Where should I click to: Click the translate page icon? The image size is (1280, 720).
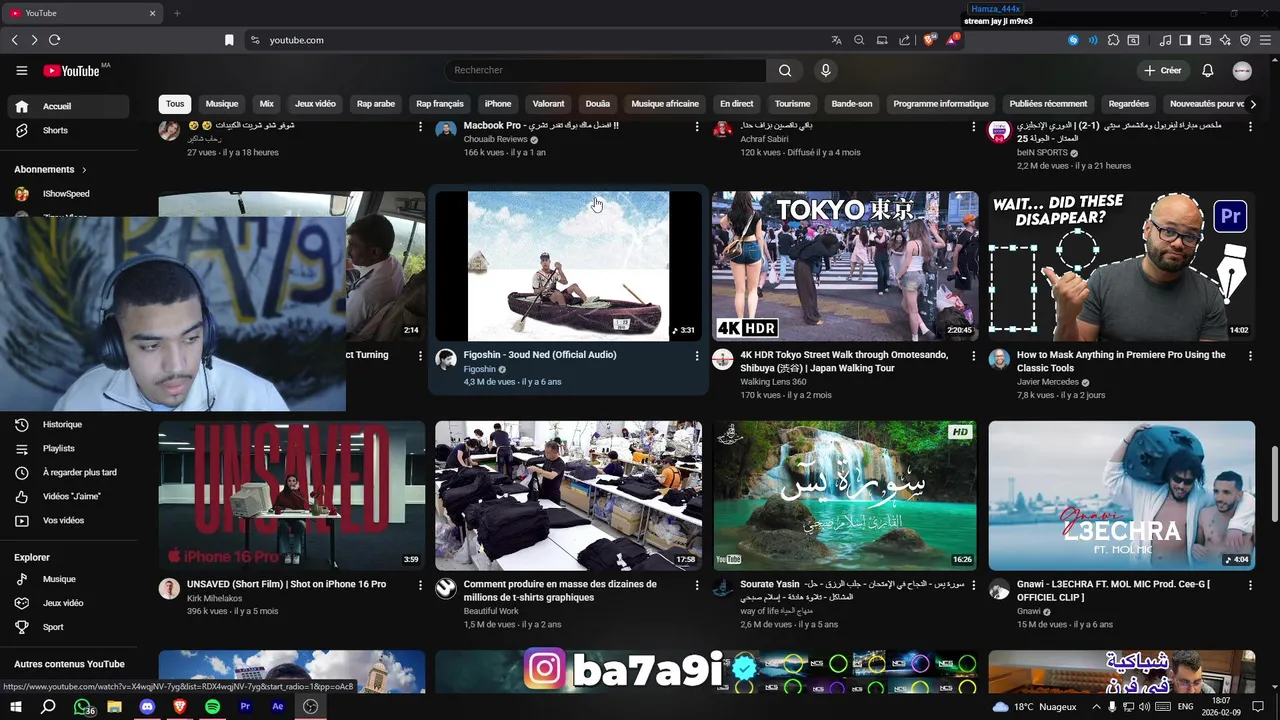click(836, 40)
